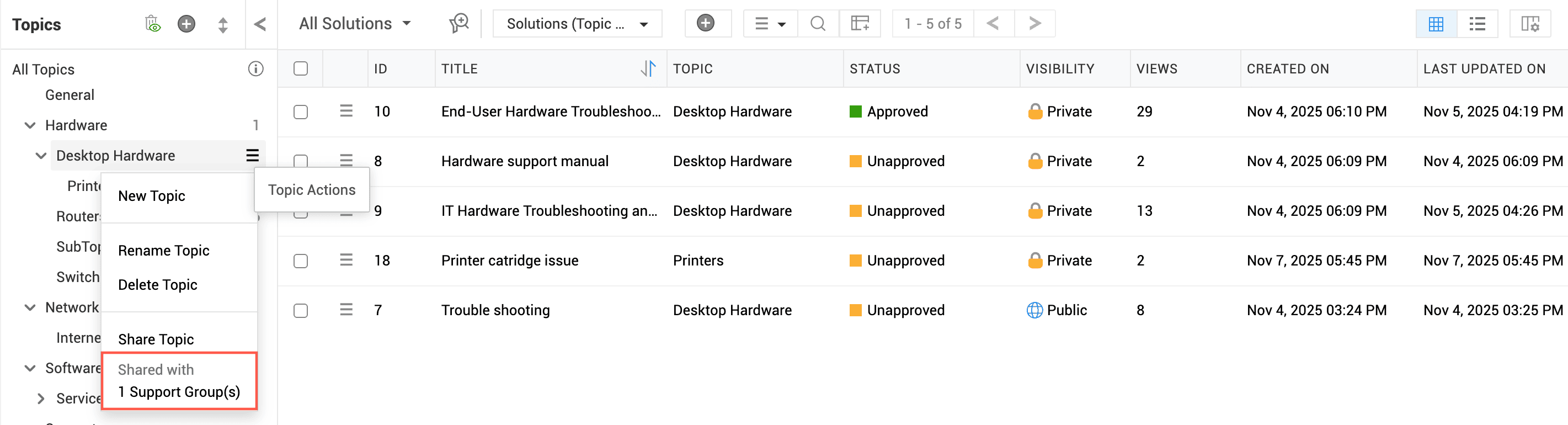
Task: Switch to the list view
Action: coord(1478,24)
